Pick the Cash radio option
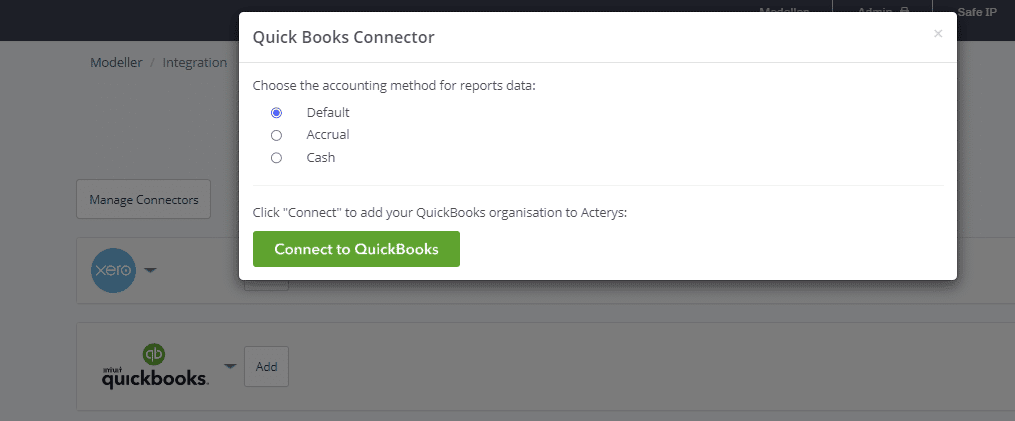This screenshot has height=421, width=1015. [277, 158]
